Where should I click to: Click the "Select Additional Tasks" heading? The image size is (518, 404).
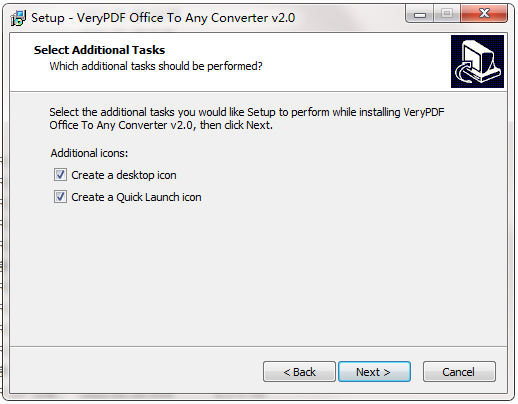(x=99, y=50)
